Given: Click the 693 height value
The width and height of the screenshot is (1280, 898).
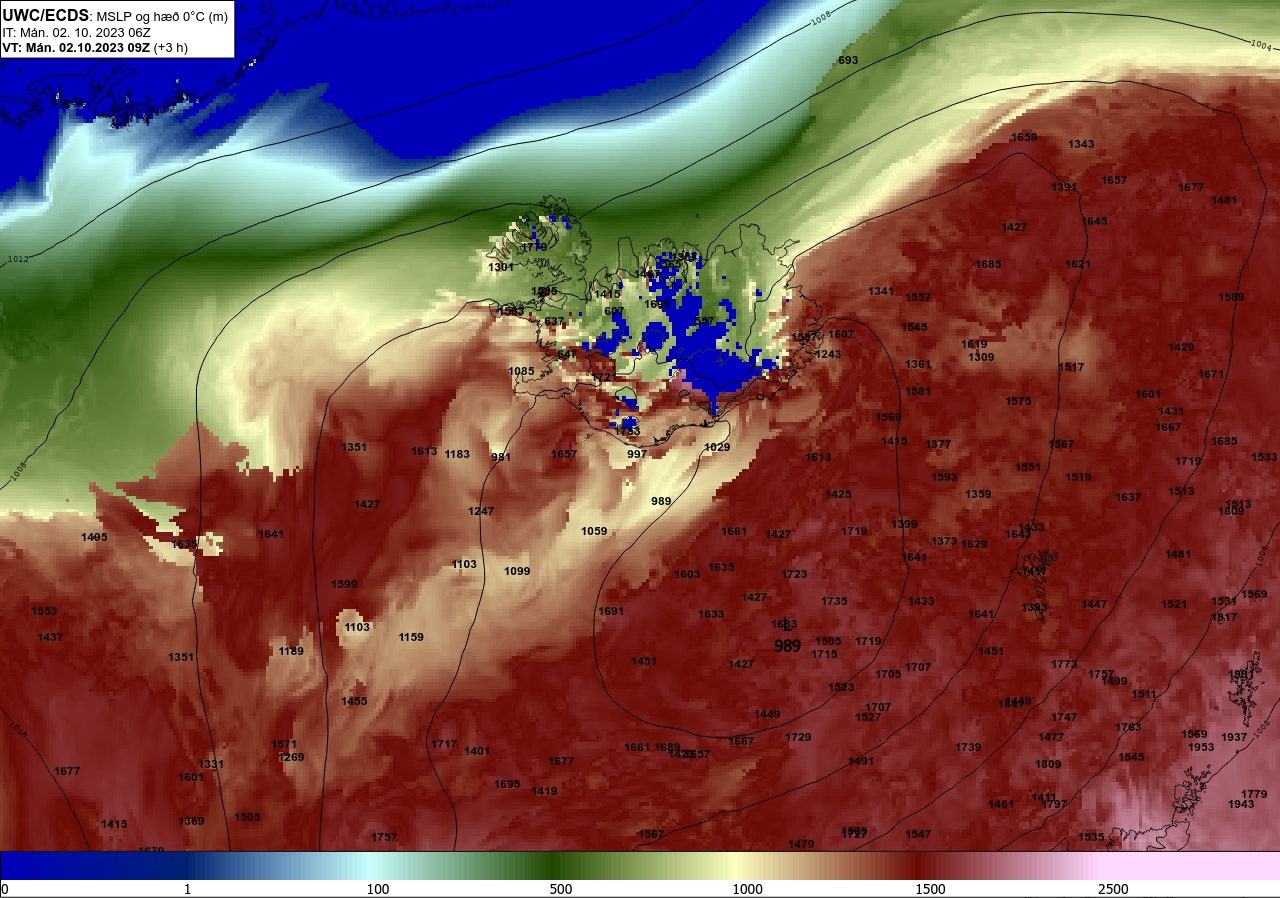Looking at the screenshot, I should coord(848,61).
